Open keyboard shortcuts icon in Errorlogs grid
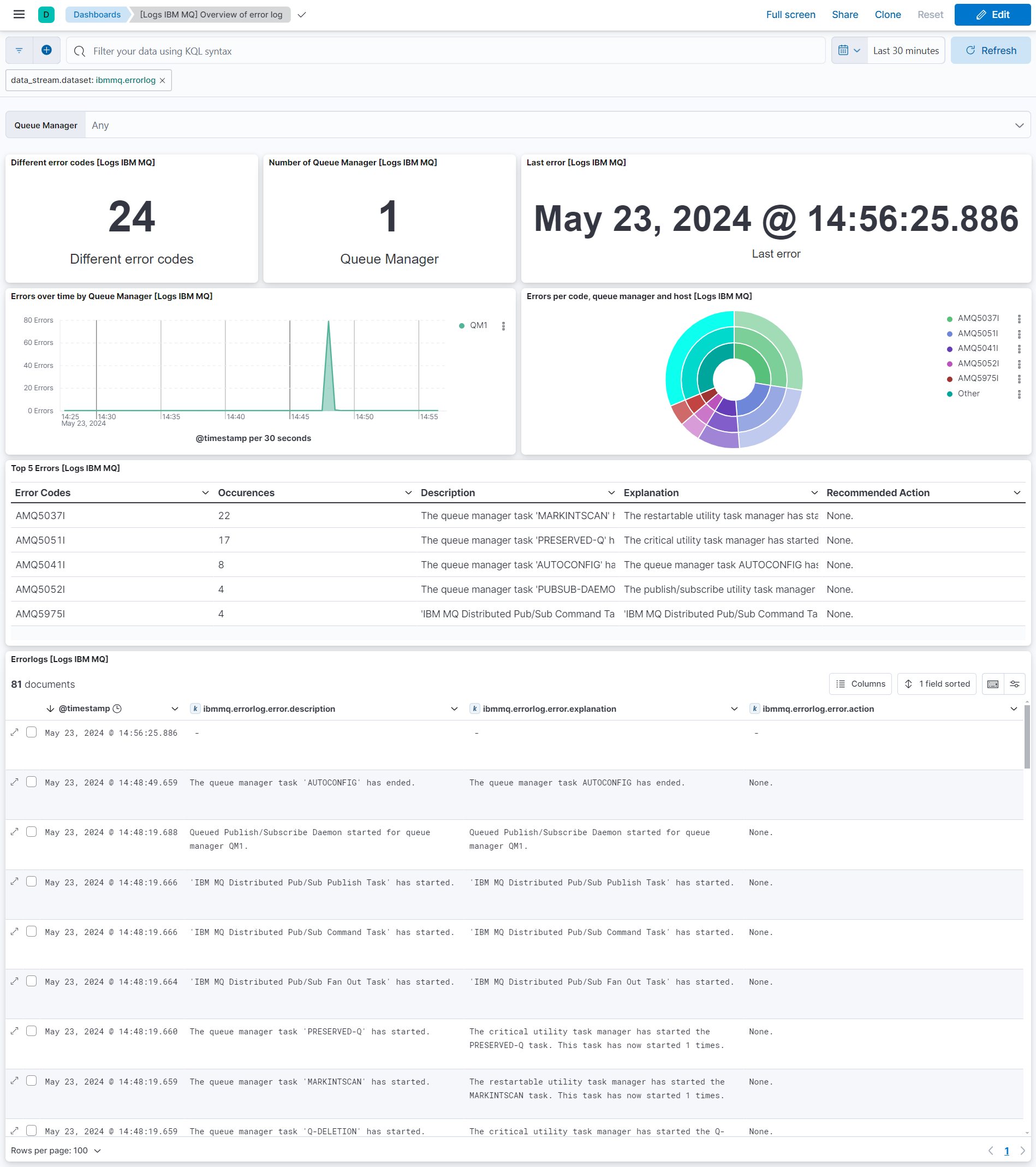 [993, 683]
